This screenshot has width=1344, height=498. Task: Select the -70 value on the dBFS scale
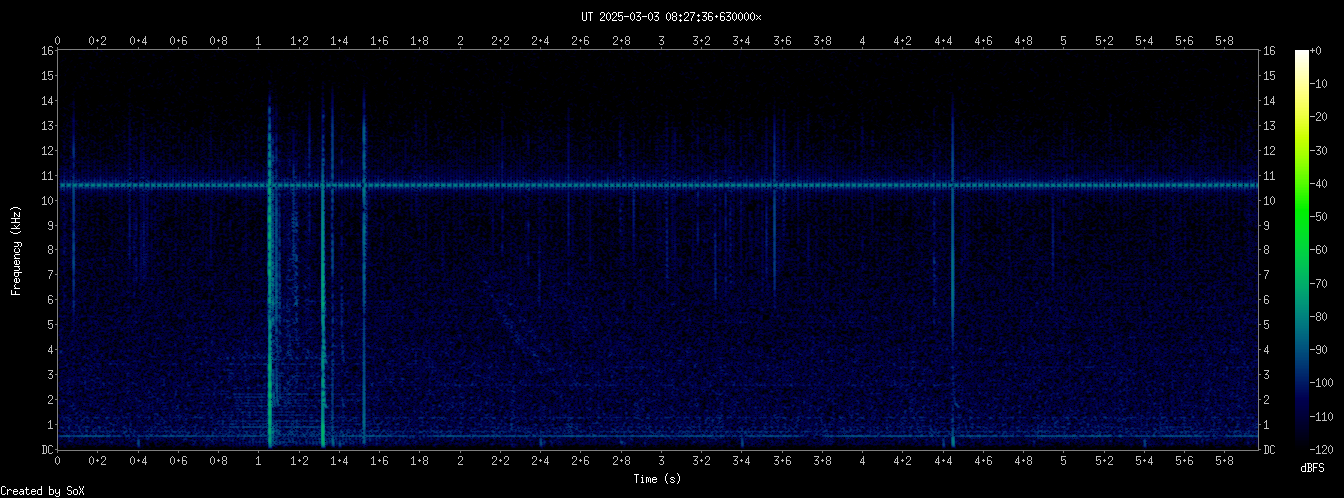coord(1321,283)
